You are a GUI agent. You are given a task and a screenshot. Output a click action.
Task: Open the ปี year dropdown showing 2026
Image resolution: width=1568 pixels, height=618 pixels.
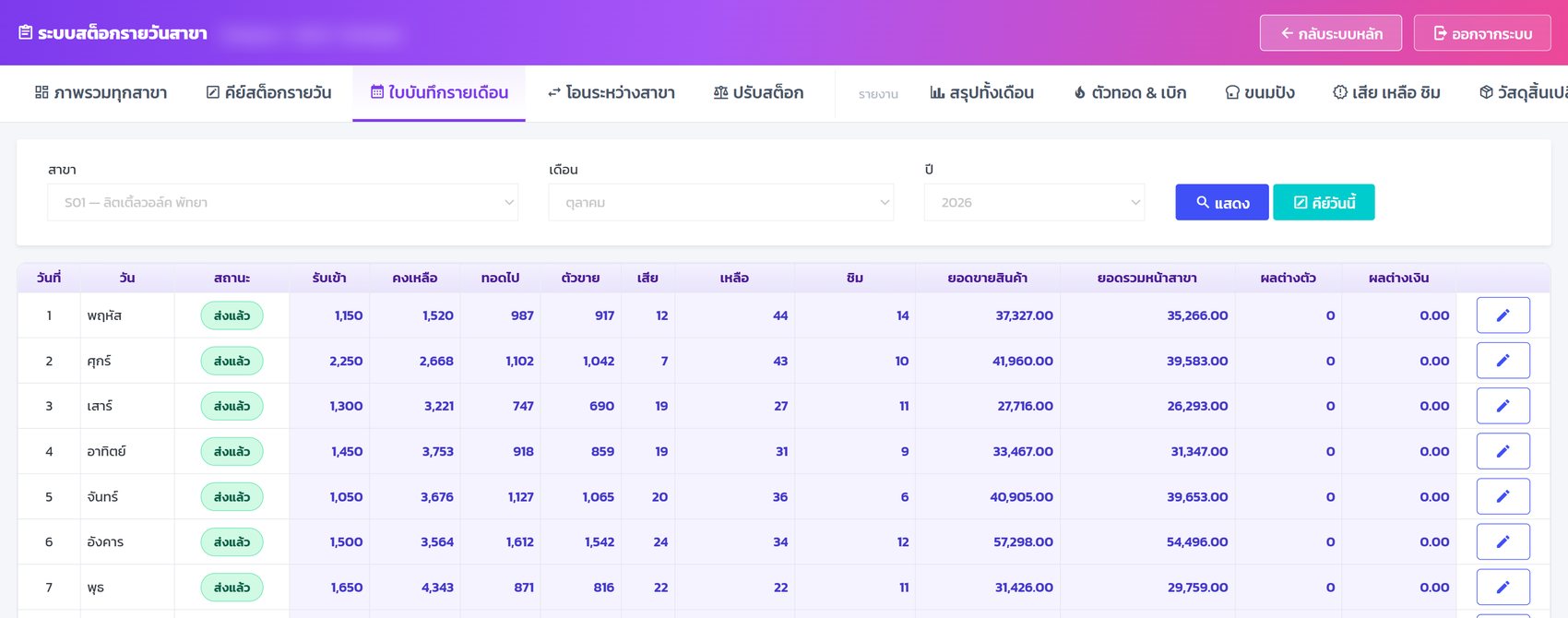click(1034, 203)
